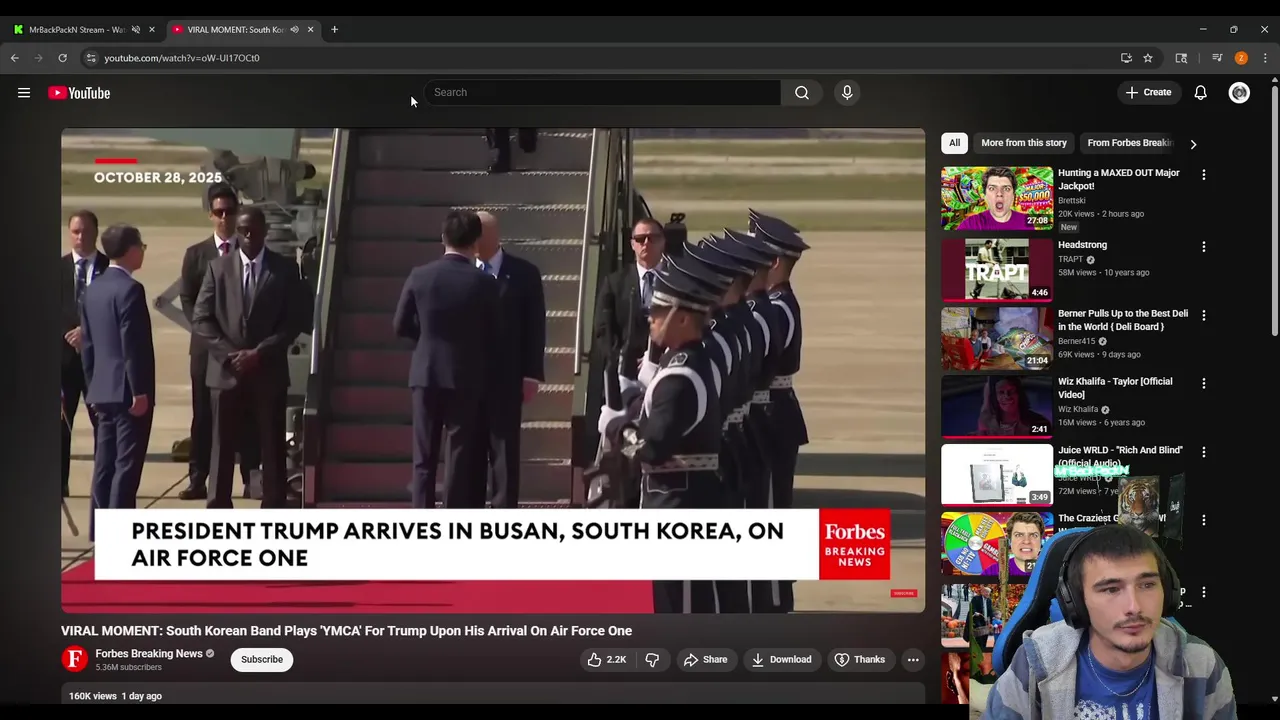Viewport: 1280px width, 720px height.
Task: Open media control icon in toolbar
Action: (1217, 58)
